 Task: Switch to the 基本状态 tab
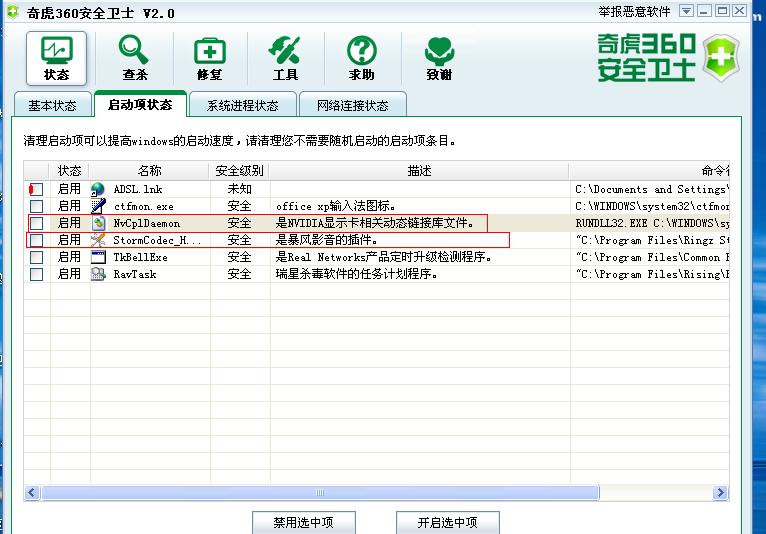click(53, 105)
